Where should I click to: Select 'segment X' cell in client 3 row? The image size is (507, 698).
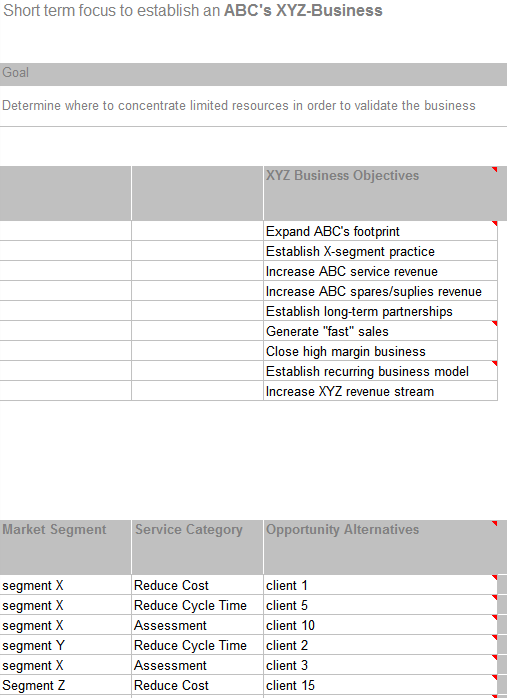click(65, 665)
